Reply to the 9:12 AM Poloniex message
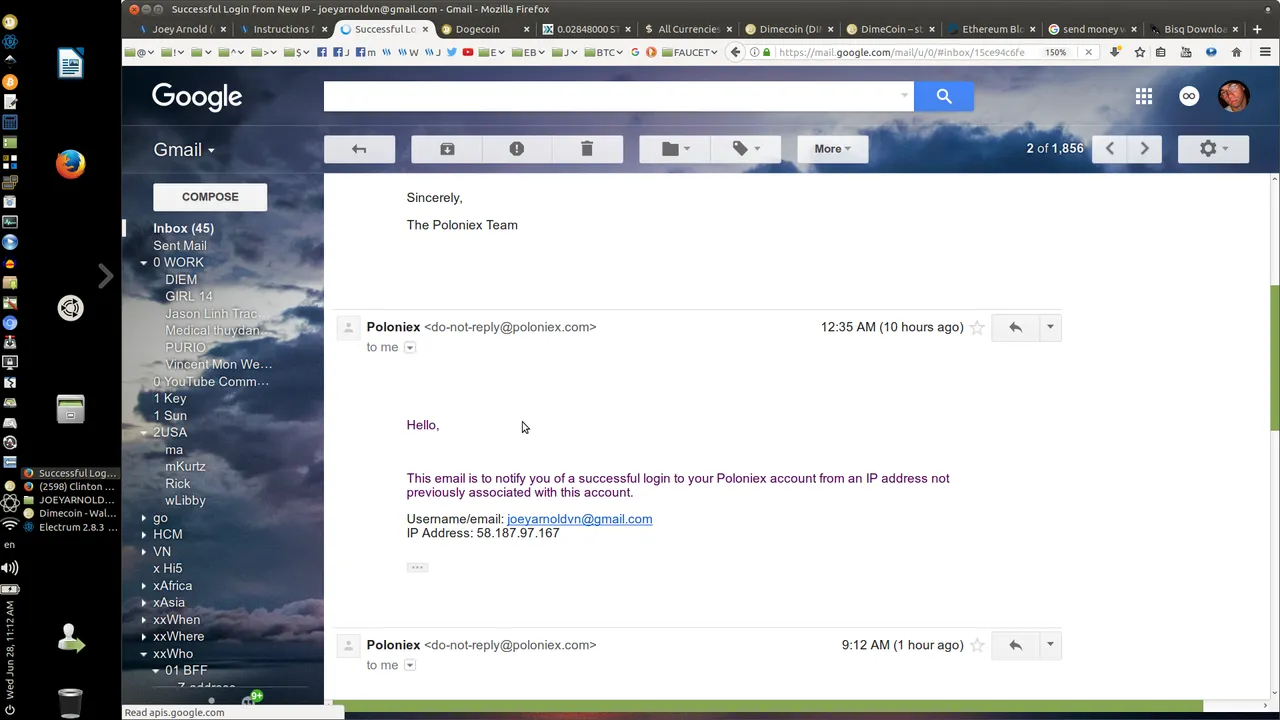Screen dimensions: 1280x720 (x=1015, y=645)
